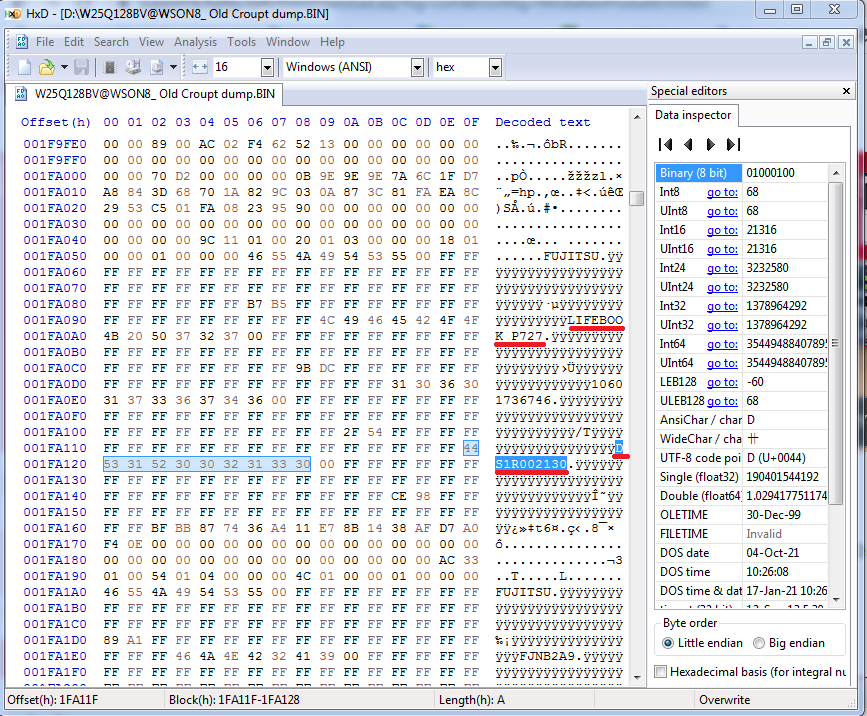This screenshot has height=716, width=867.
Task: Minimize the inner document window
Action: coord(809,42)
